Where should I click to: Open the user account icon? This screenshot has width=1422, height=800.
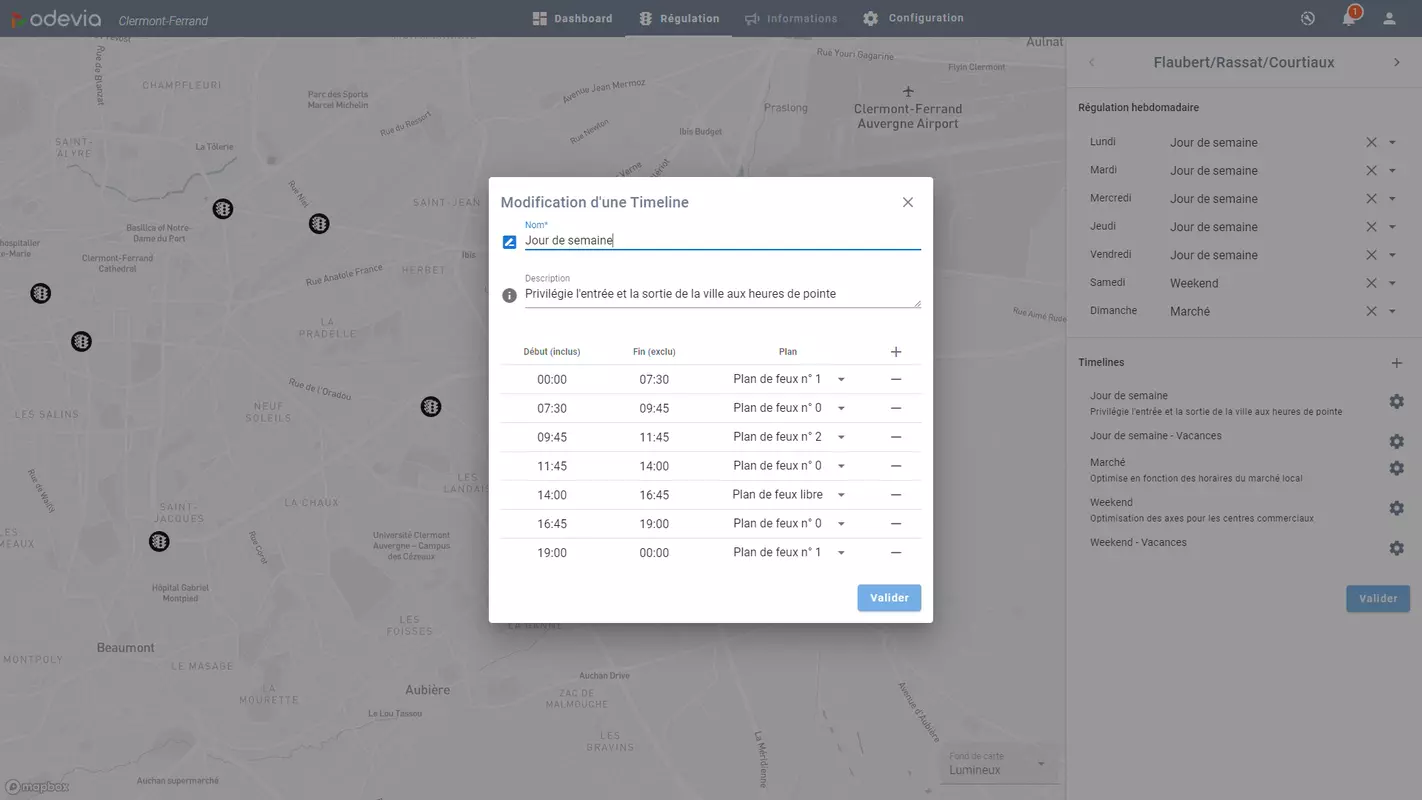[x=1389, y=18]
